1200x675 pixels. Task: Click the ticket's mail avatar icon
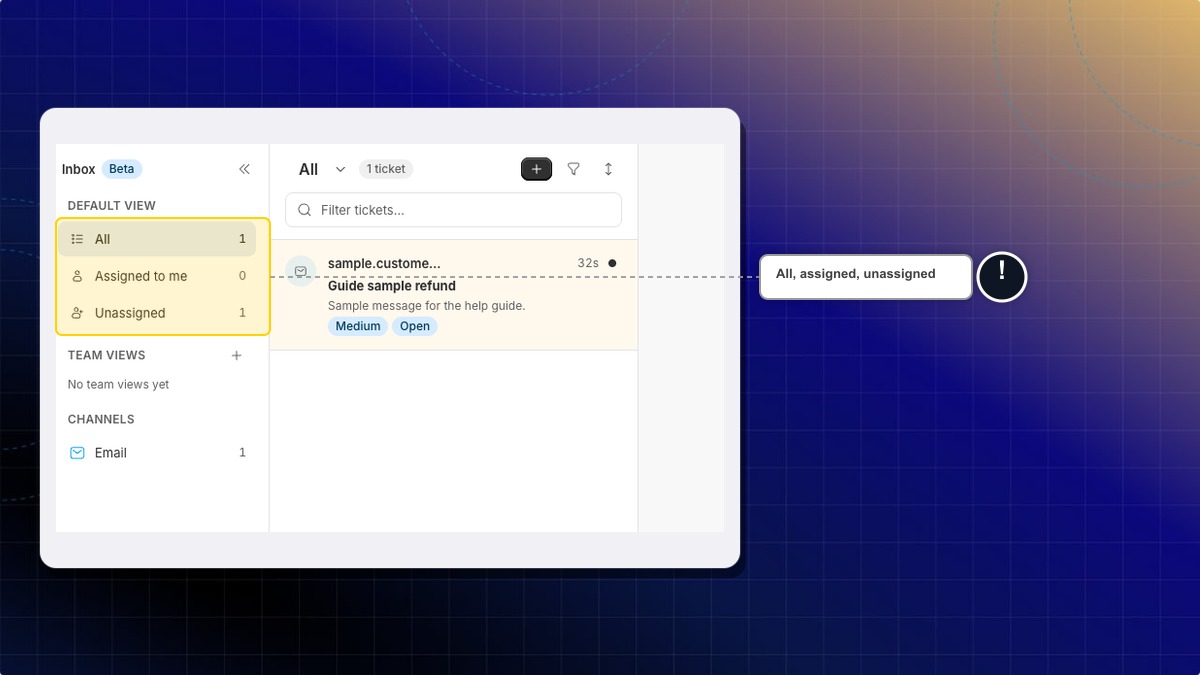(x=301, y=271)
